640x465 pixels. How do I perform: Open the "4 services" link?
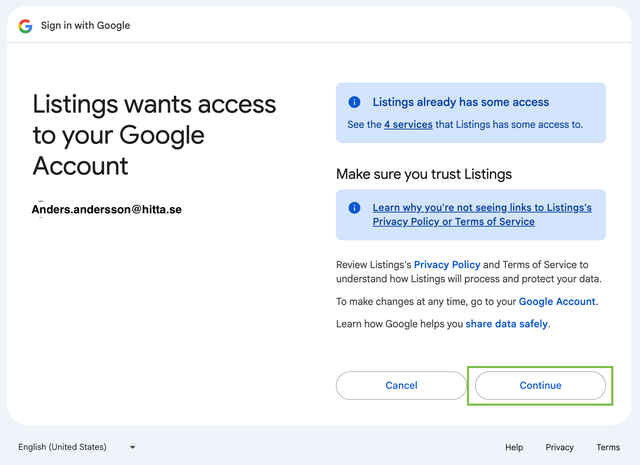pyautogui.click(x=408, y=125)
